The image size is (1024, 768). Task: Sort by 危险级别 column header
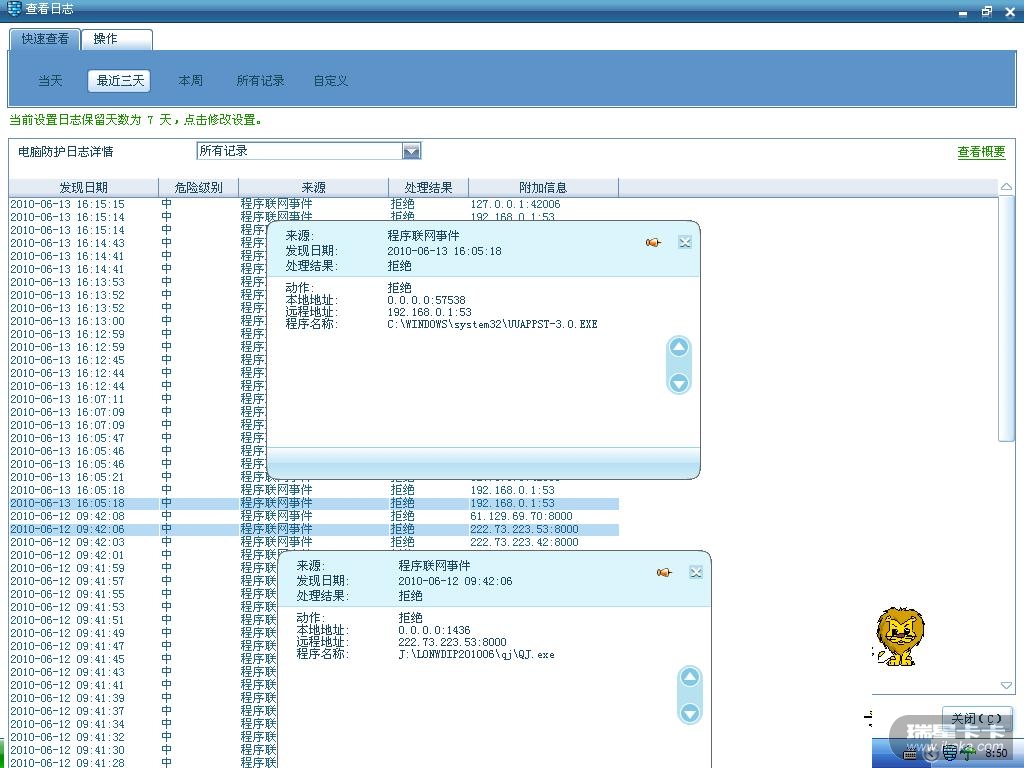[x=199, y=187]
